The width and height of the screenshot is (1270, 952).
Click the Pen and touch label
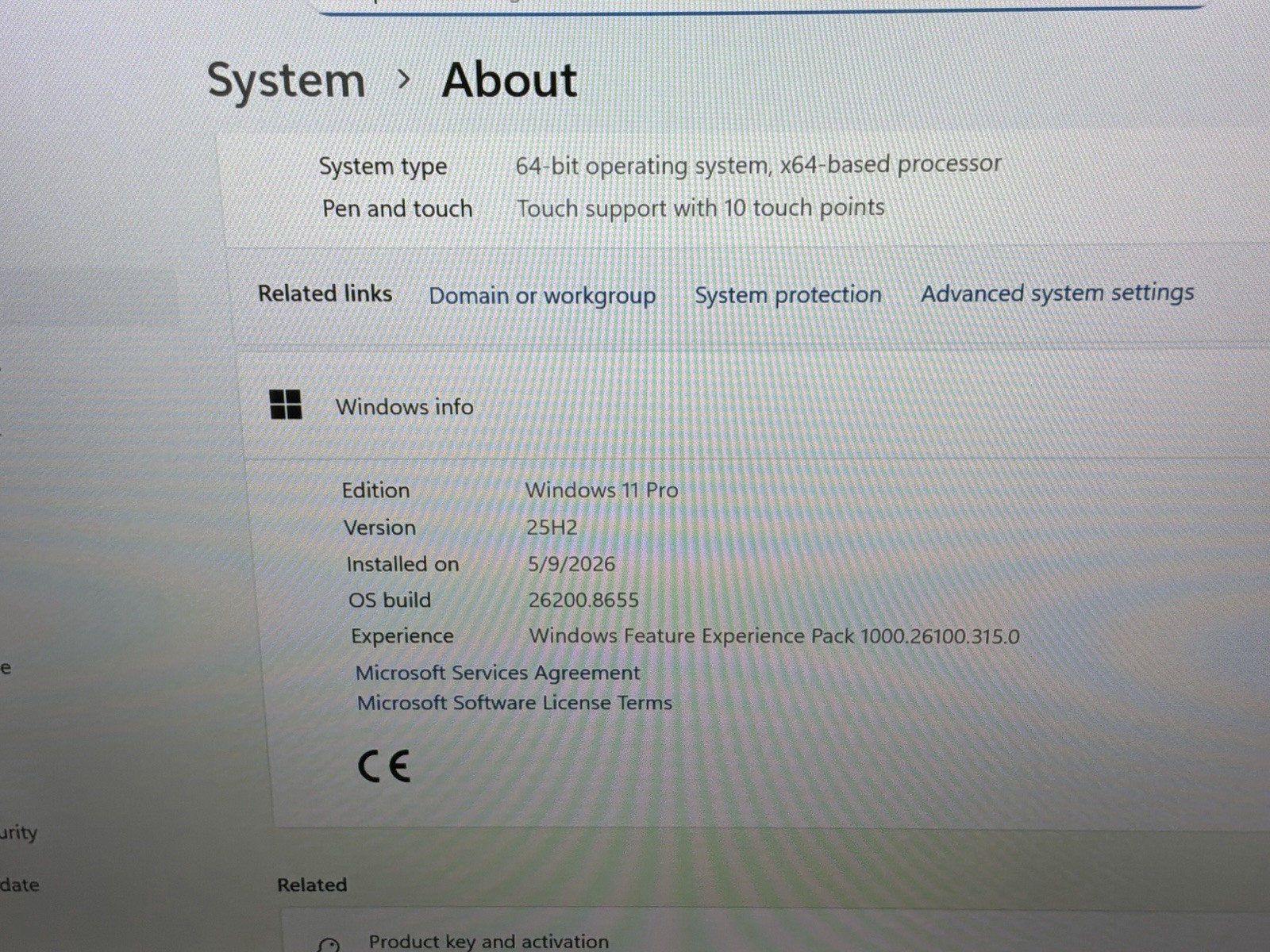click(397, 209)
